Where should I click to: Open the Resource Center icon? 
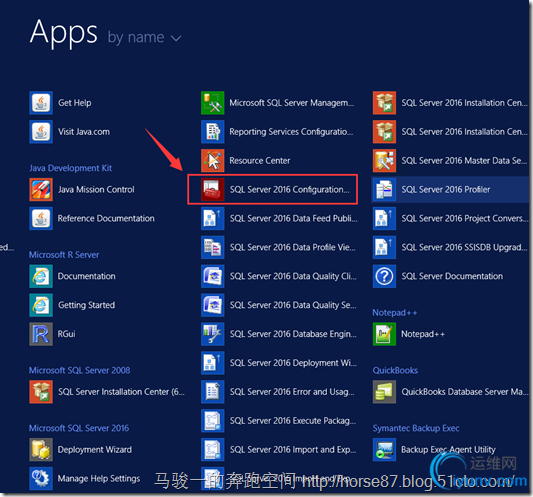212,160
